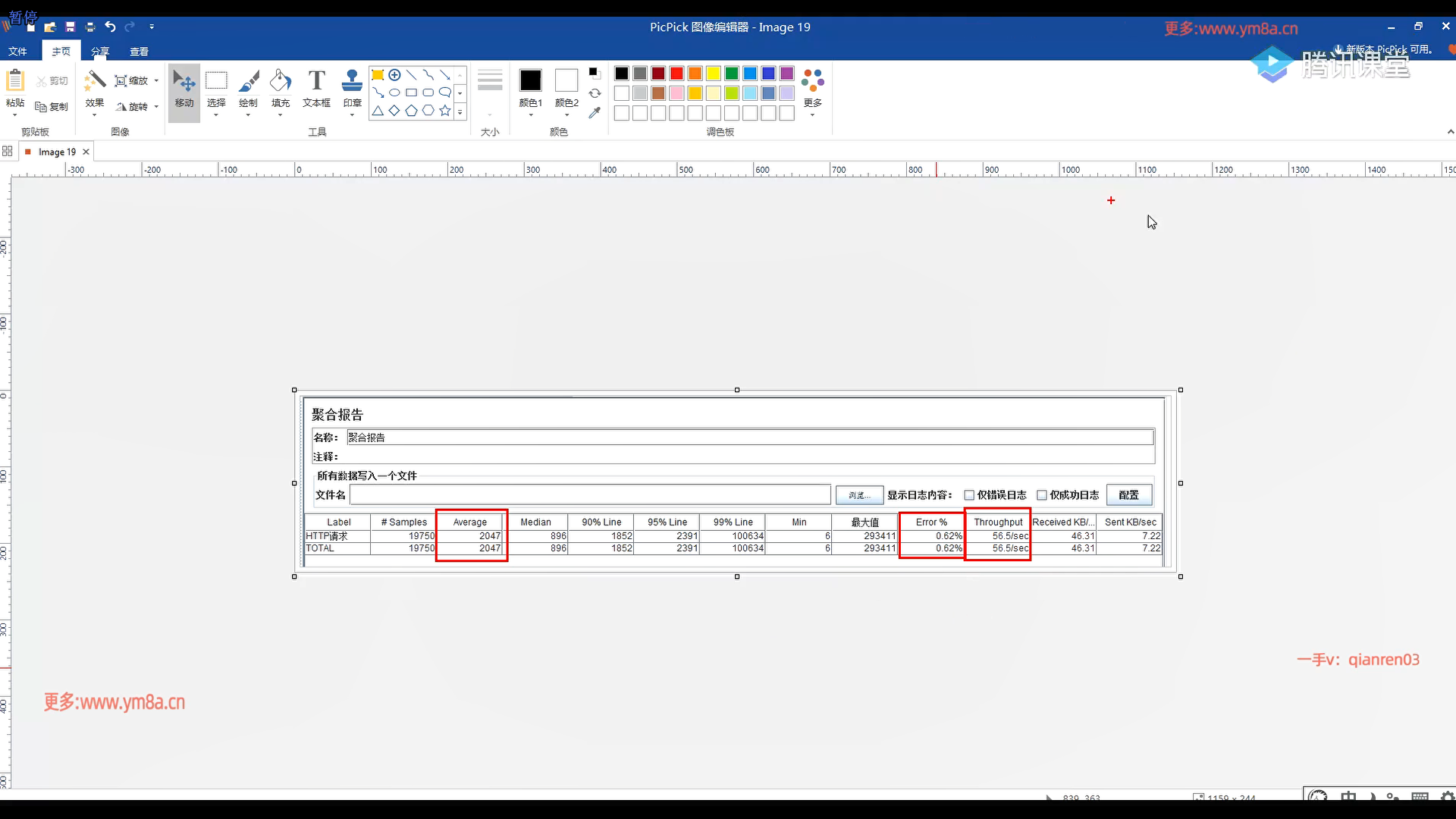Check the 仅错误日志 checkbox

[969, 495]
